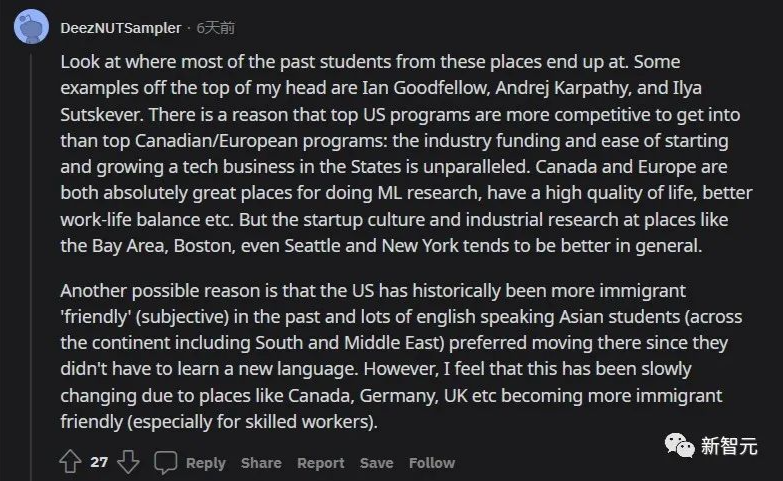
Task: Click the vote score of 27
Action: [x=99, y=463]
